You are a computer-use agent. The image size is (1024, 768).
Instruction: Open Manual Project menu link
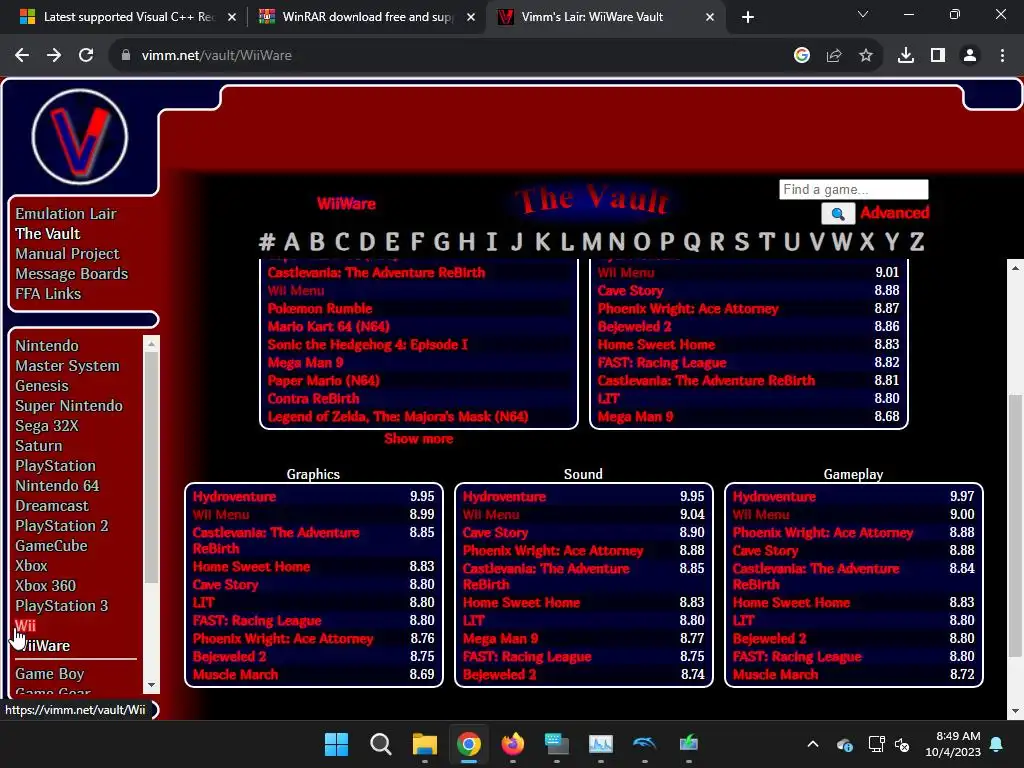tap(67, 254)
